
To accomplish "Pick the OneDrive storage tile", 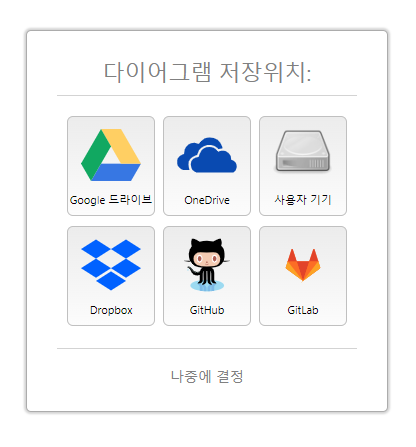I will pos(207,166).
